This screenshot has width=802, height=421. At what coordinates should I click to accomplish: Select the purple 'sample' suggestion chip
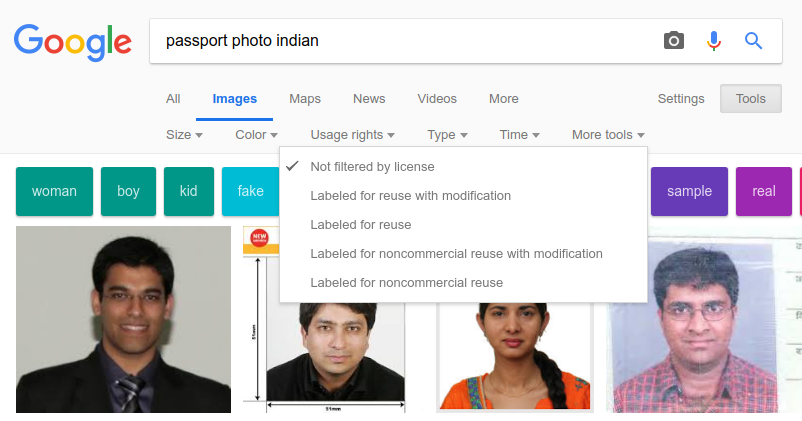[x=689, y=191]
